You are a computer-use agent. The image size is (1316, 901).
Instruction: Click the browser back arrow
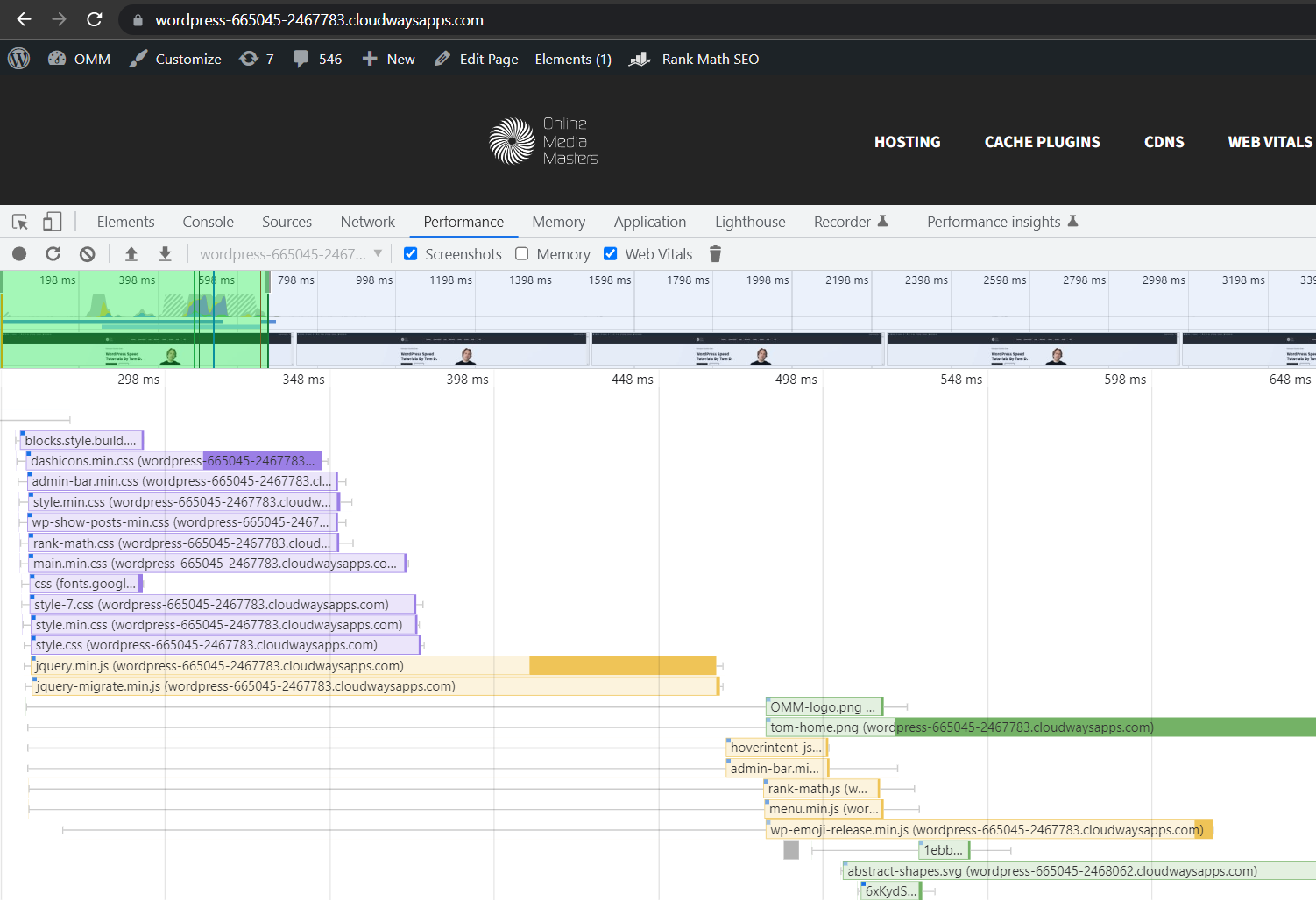click(x=24, y=19)
